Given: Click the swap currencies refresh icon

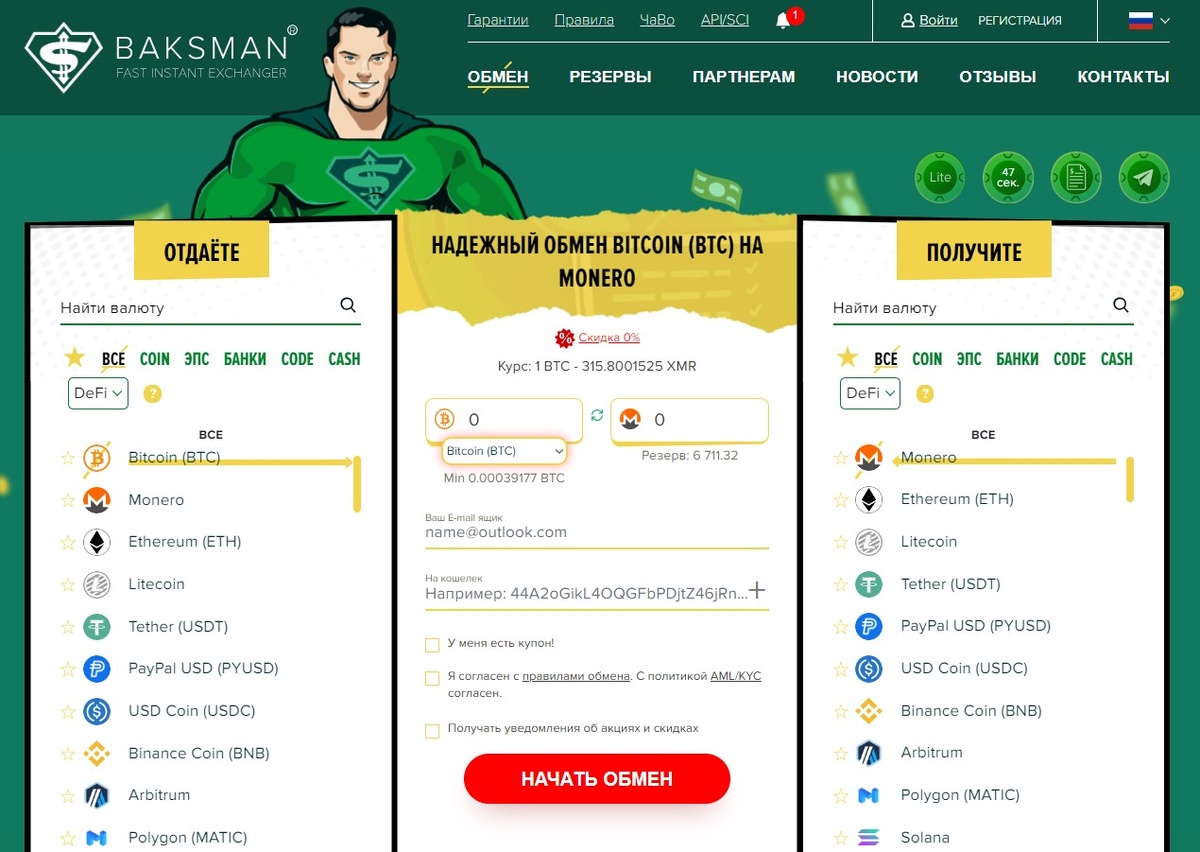Looking at the screenshot, I should (x=597, y=416).
